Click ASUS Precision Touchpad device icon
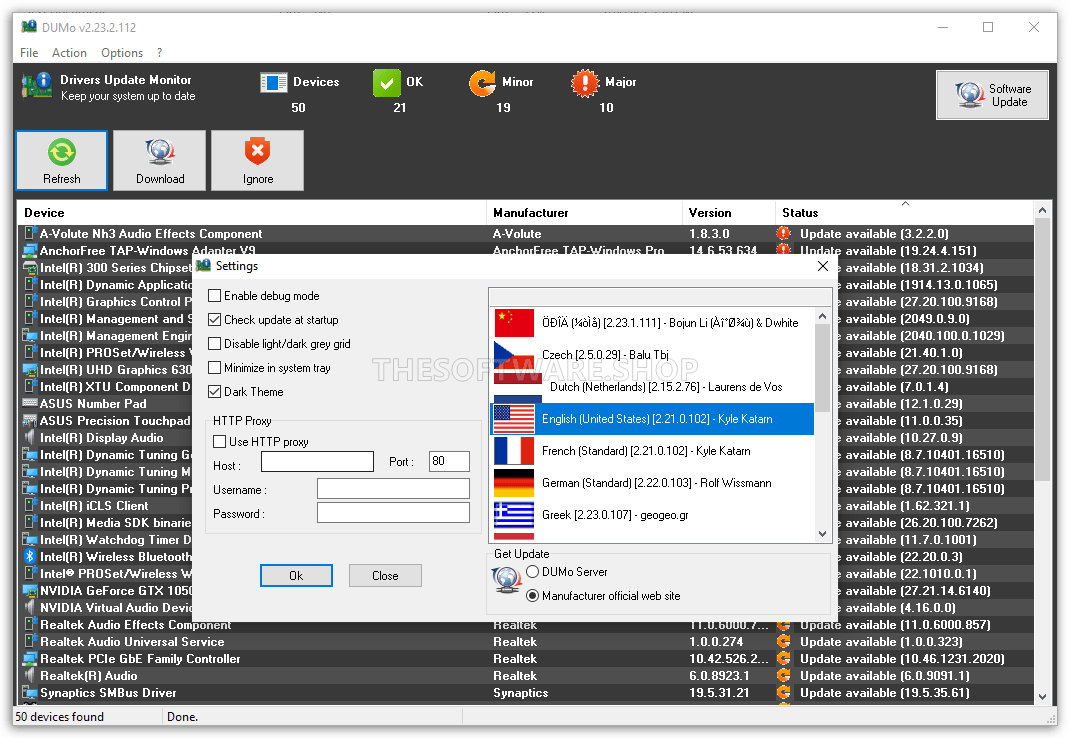1070x738 pixels. coord(30,420)
